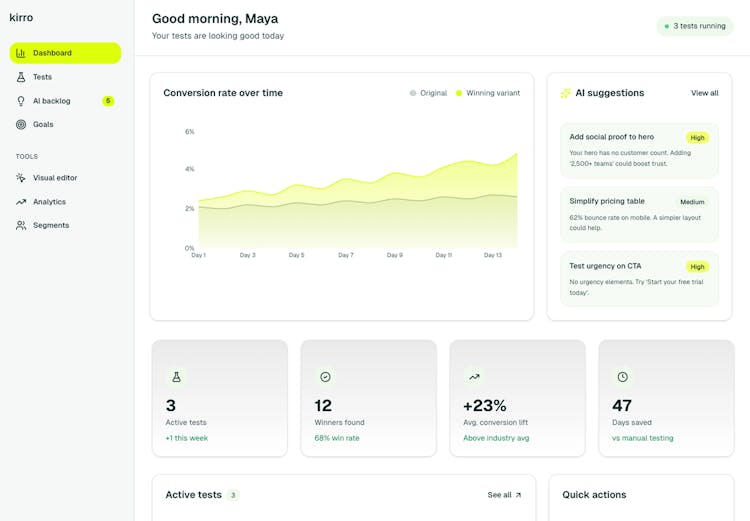This screenshot has height=521, width=750.
Task: Click the checkmark badge icon in Winners card
Action: click(x=325, y=377)
